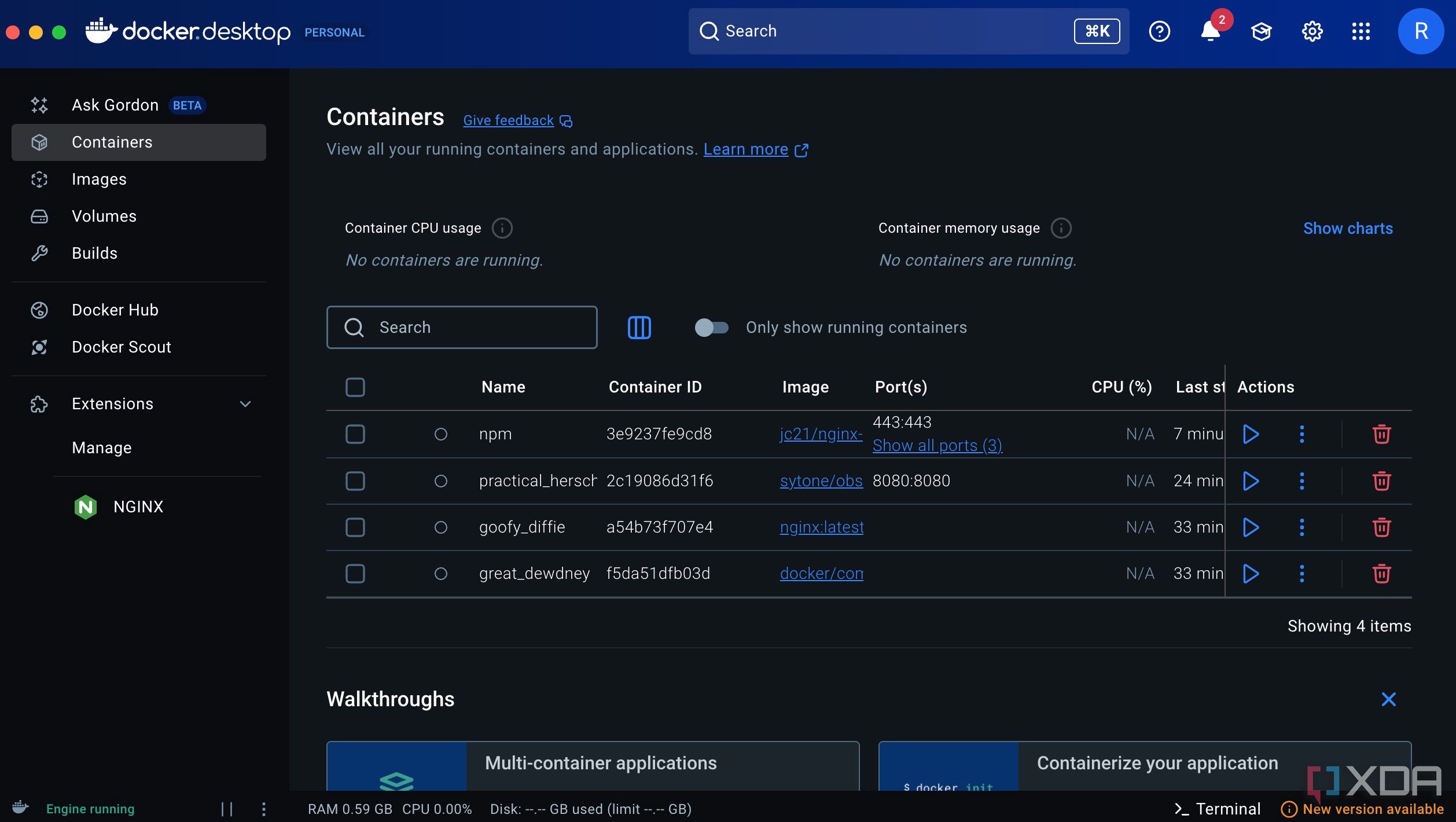Select Containers in the sidebar
1456x822 pixels.
[139, 142]
